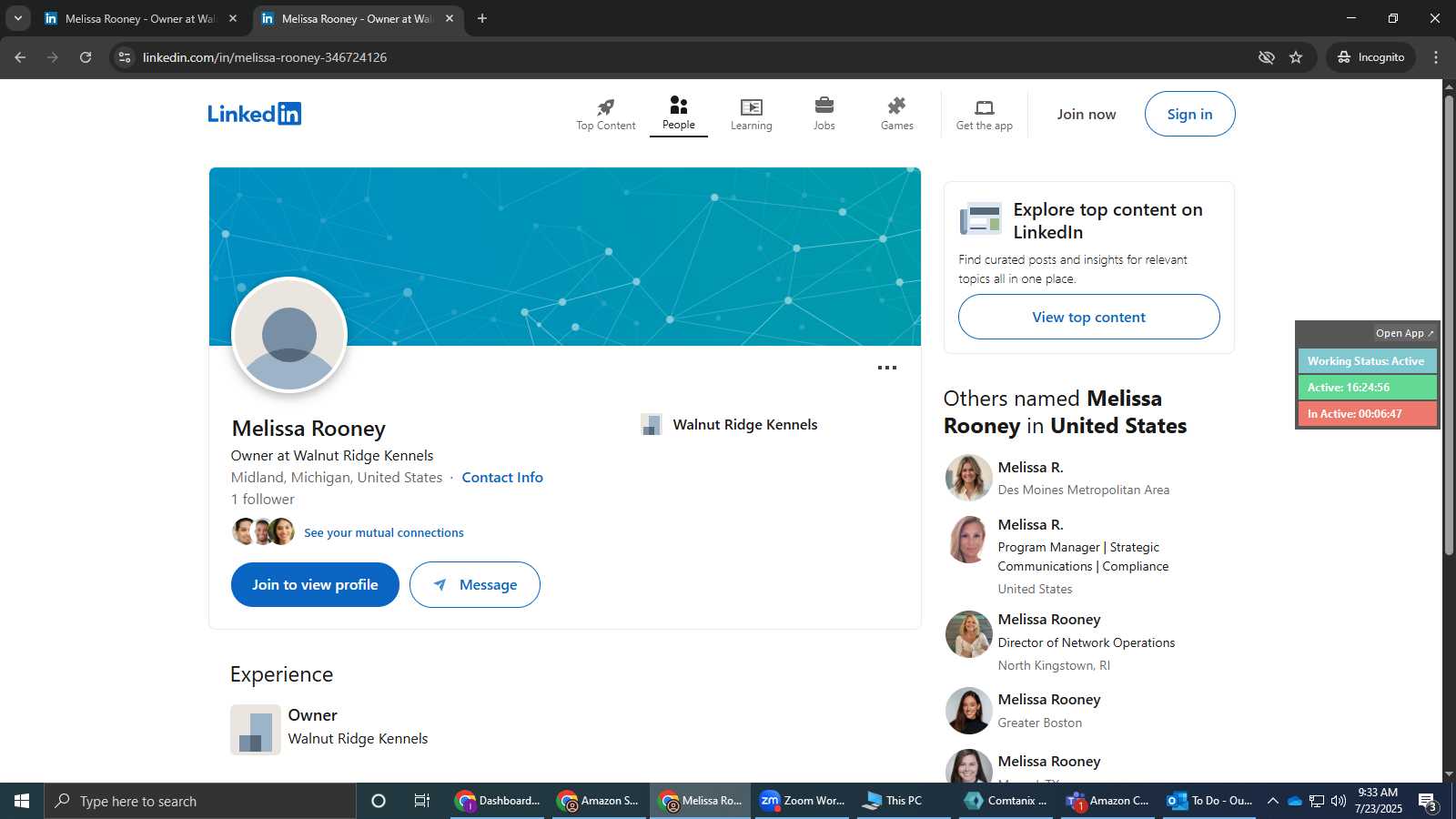Open Melissa R. Program Manager profile
This screenshot has height=819, width=1456.
(1030, 524)
